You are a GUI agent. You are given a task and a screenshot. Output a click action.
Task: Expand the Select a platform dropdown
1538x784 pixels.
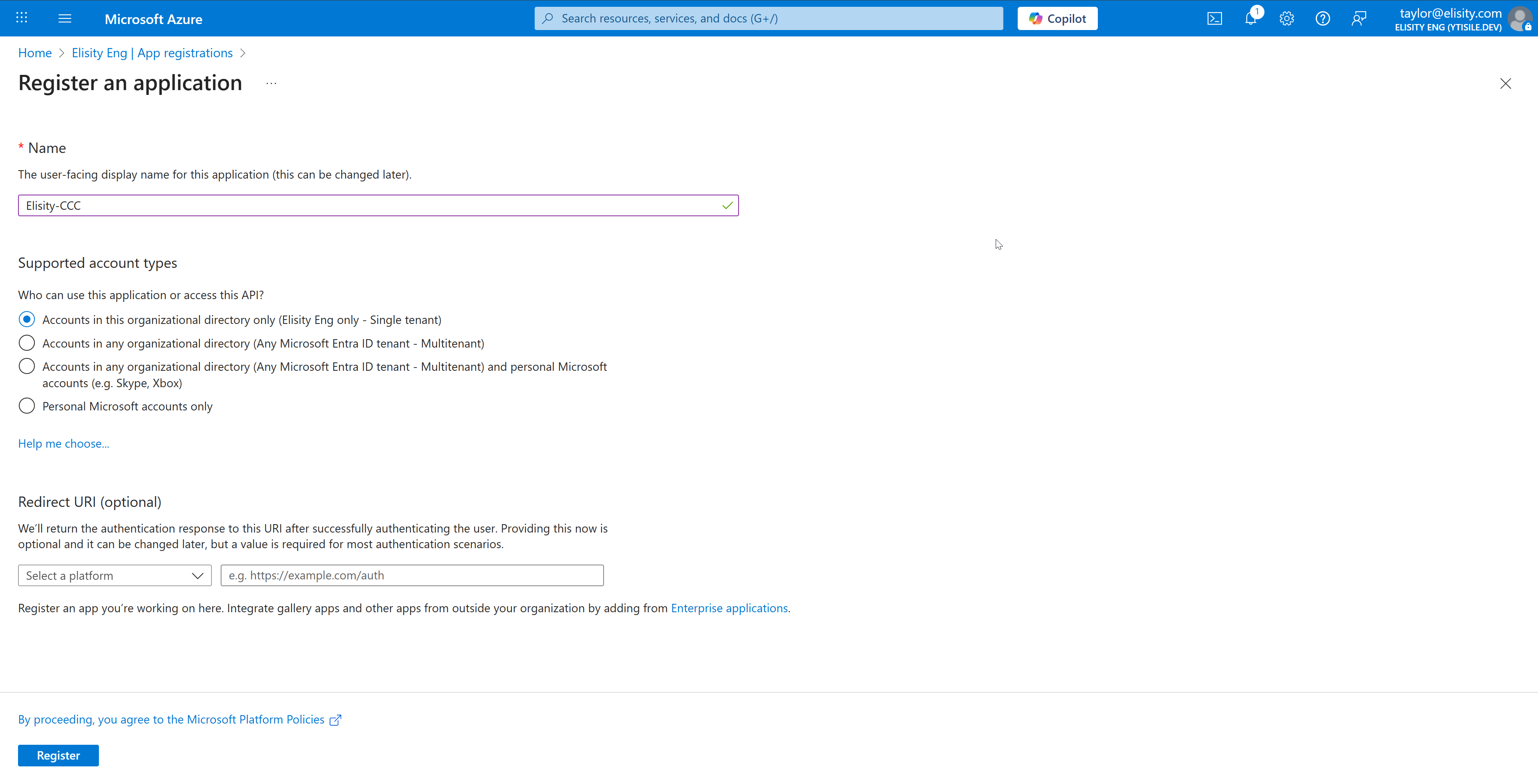tap(115, 576)
